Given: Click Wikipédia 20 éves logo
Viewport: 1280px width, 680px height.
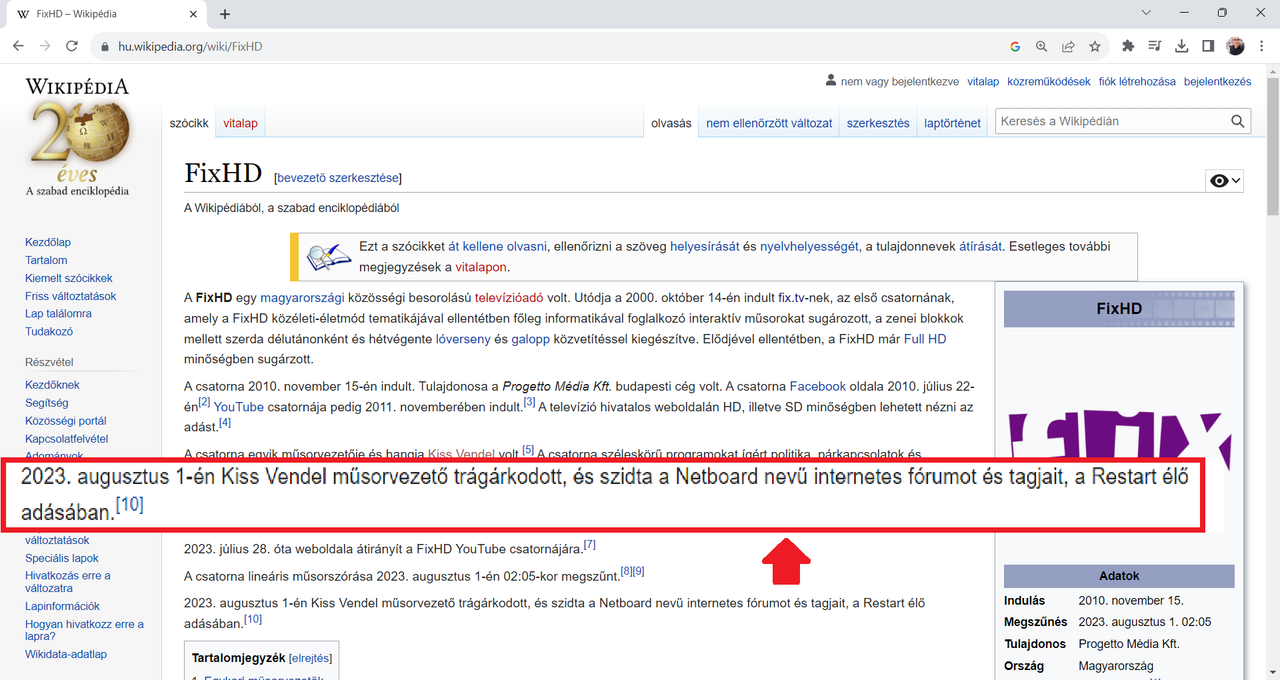Looking at the screenshot, I should pyautogui.click(x=78, y=137).
